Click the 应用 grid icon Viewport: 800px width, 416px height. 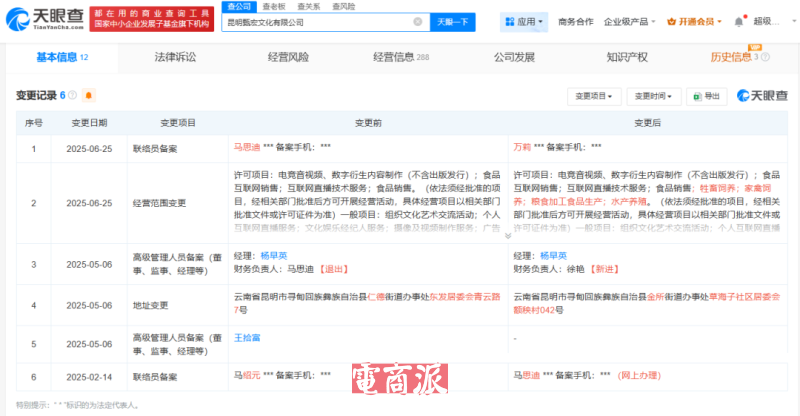(x=509, y=22)
